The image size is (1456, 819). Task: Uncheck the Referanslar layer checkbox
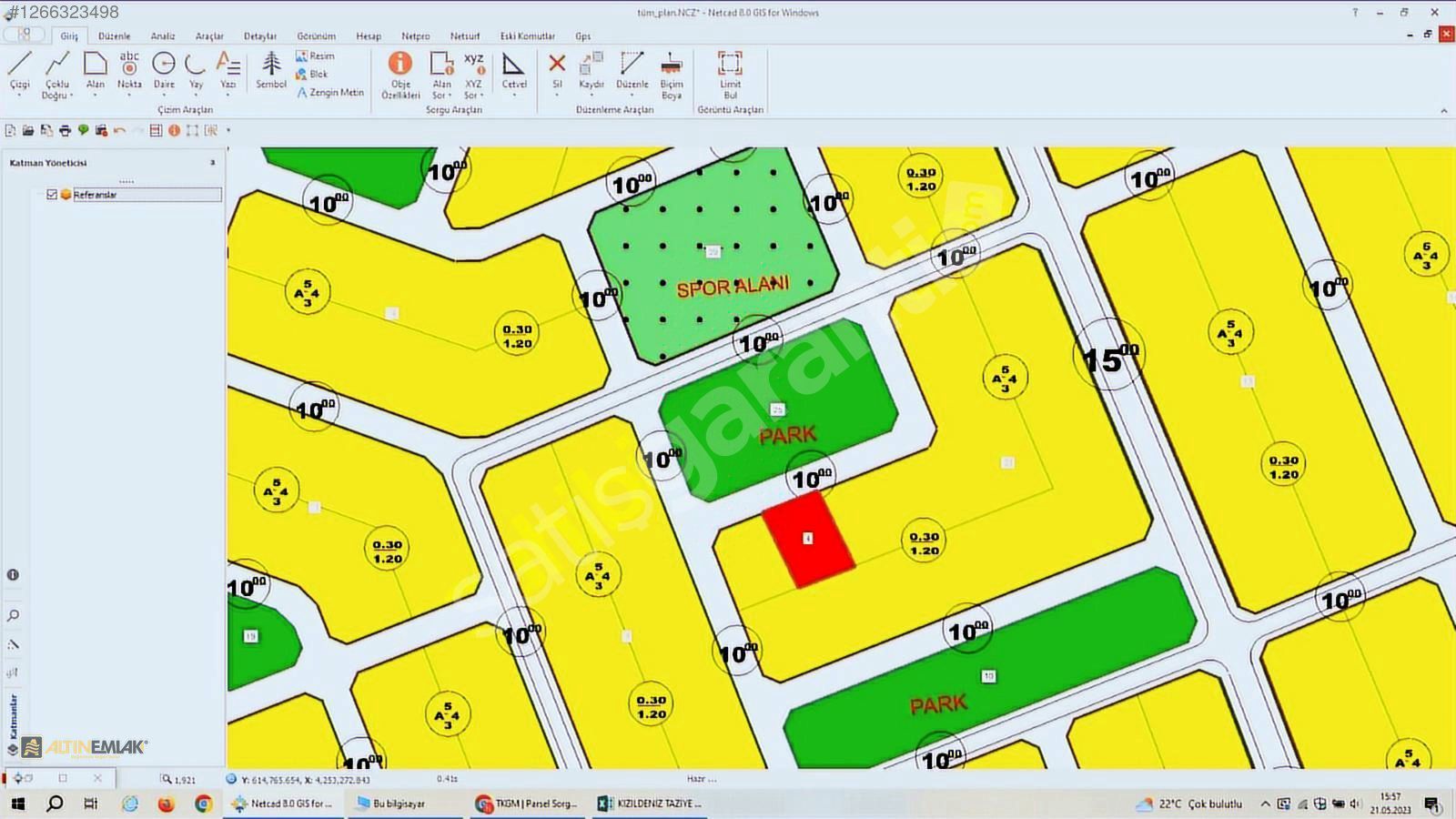pyautogui.click(x=52, y=195)
